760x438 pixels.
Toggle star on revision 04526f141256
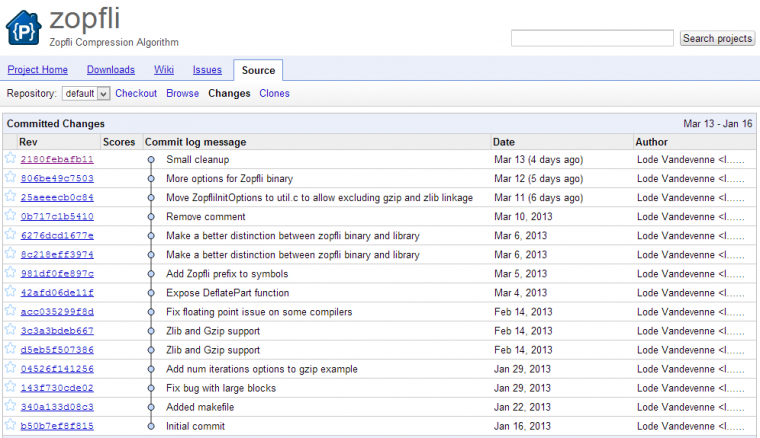click(x=10, y=367)
